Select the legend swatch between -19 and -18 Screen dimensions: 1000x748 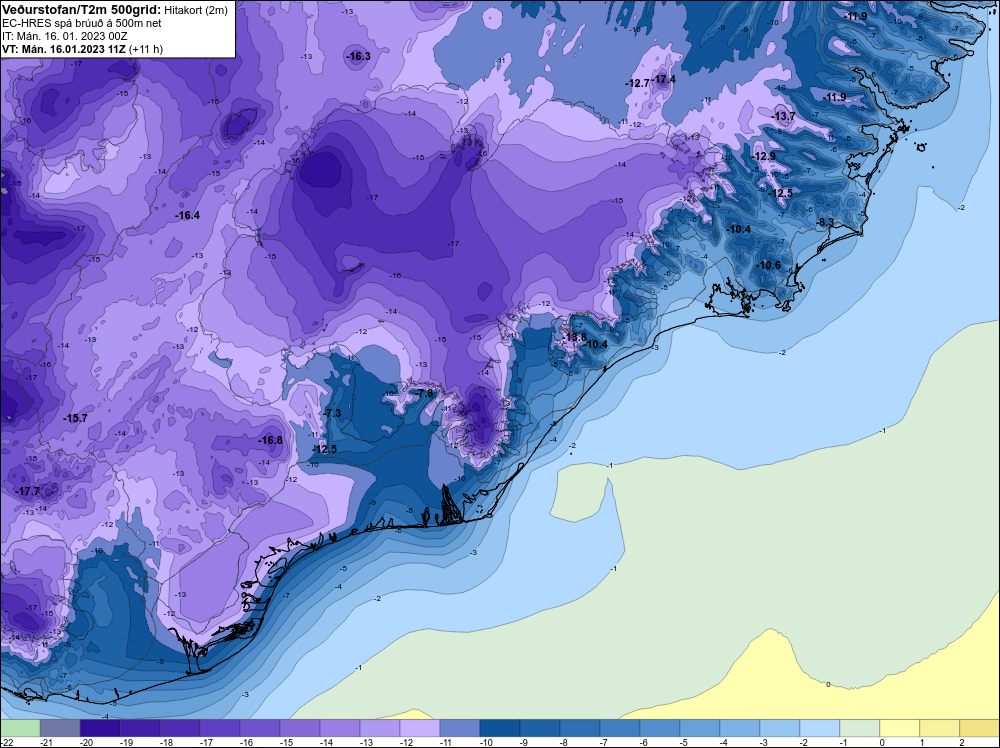click(140, 728)
